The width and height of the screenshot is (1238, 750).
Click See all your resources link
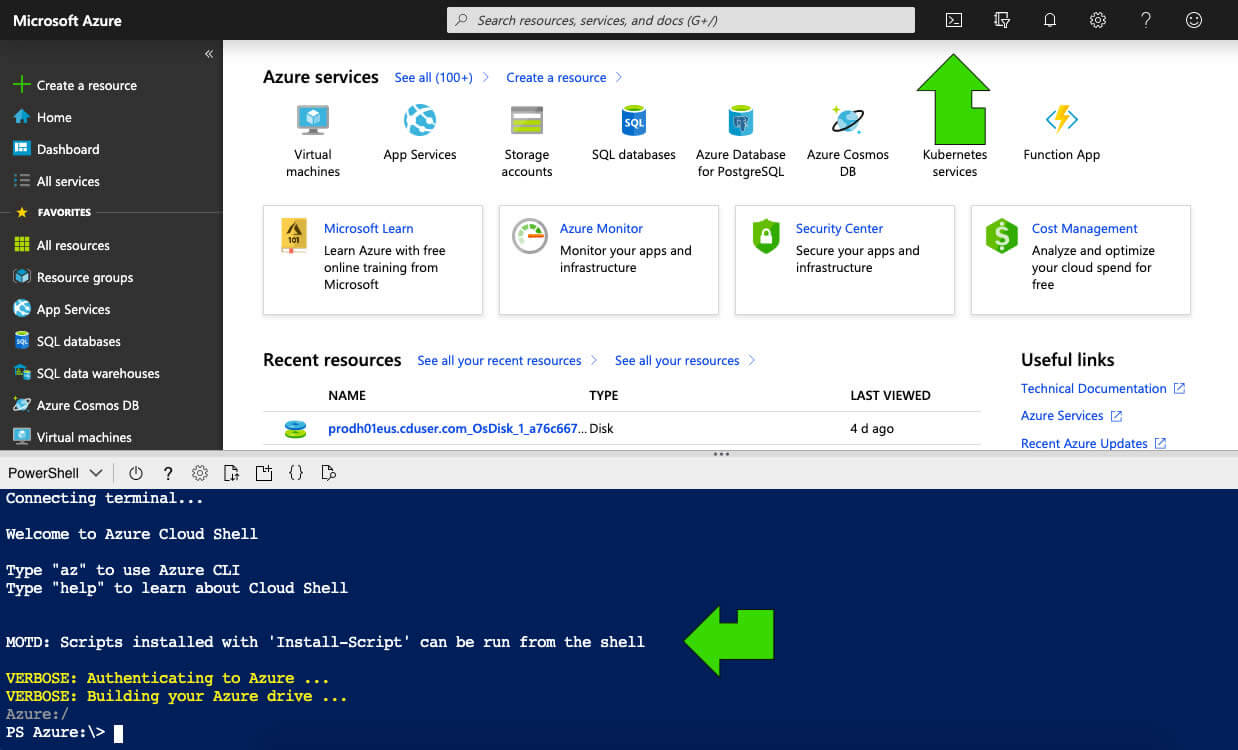pos(677,360)
